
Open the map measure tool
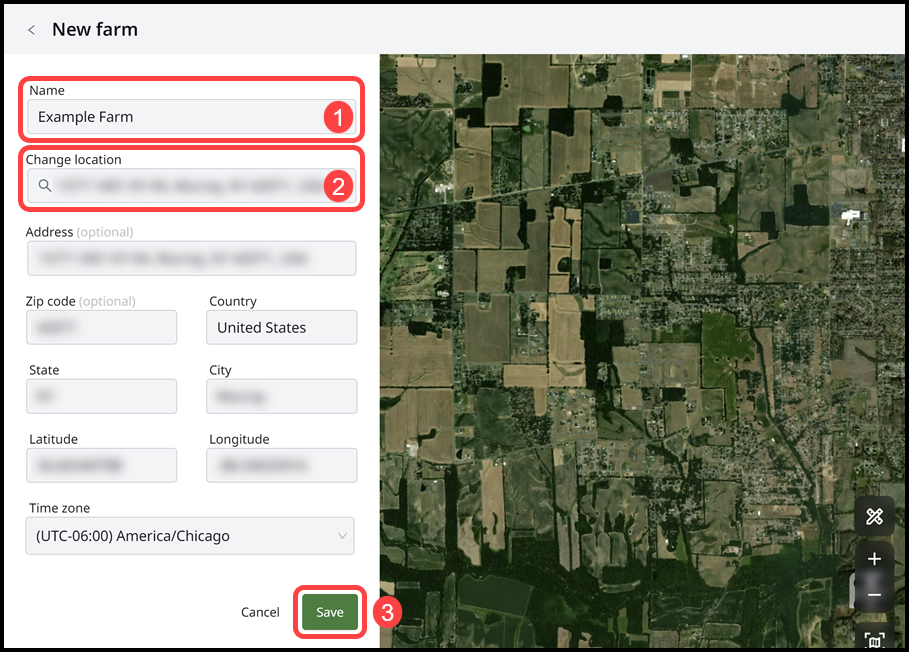click(874, 517)
